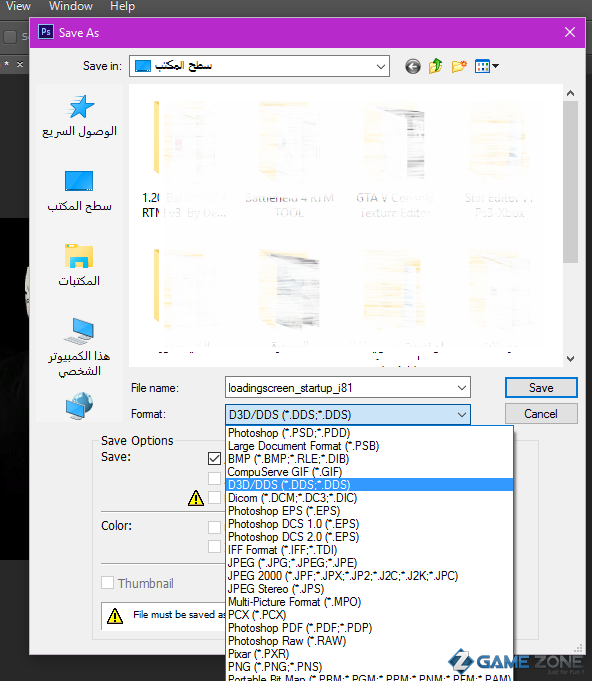The image size is (592, 681).
Task: Open Quick Access star shortcut
Action: [79, 116]
